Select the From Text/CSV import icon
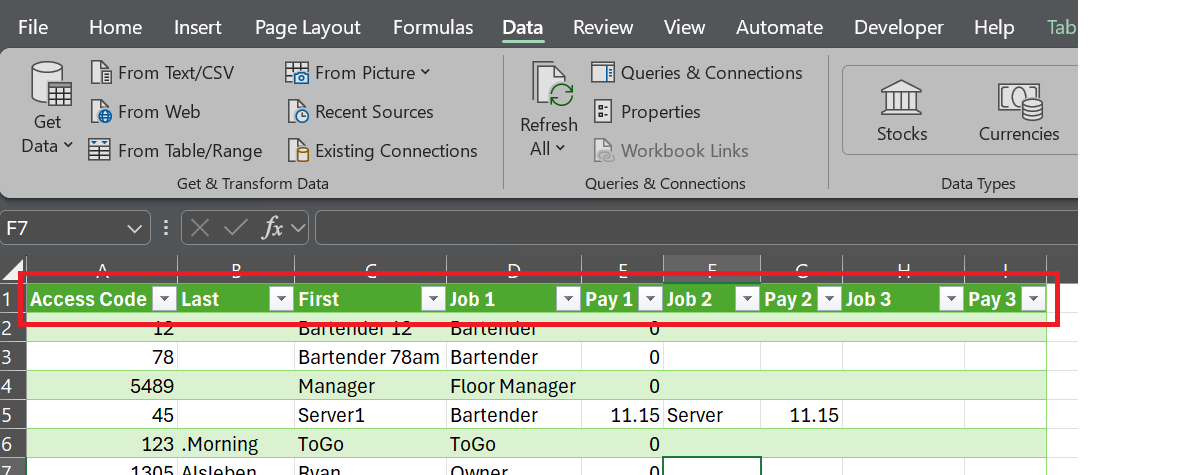Viewport: 1194px width, 475px height. coord(101,73)
